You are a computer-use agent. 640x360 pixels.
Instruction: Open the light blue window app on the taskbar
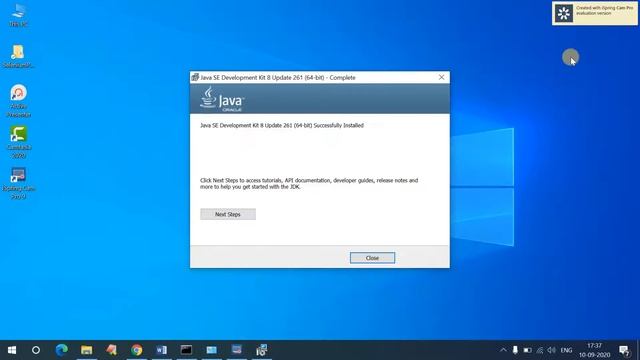coord(211,350)
